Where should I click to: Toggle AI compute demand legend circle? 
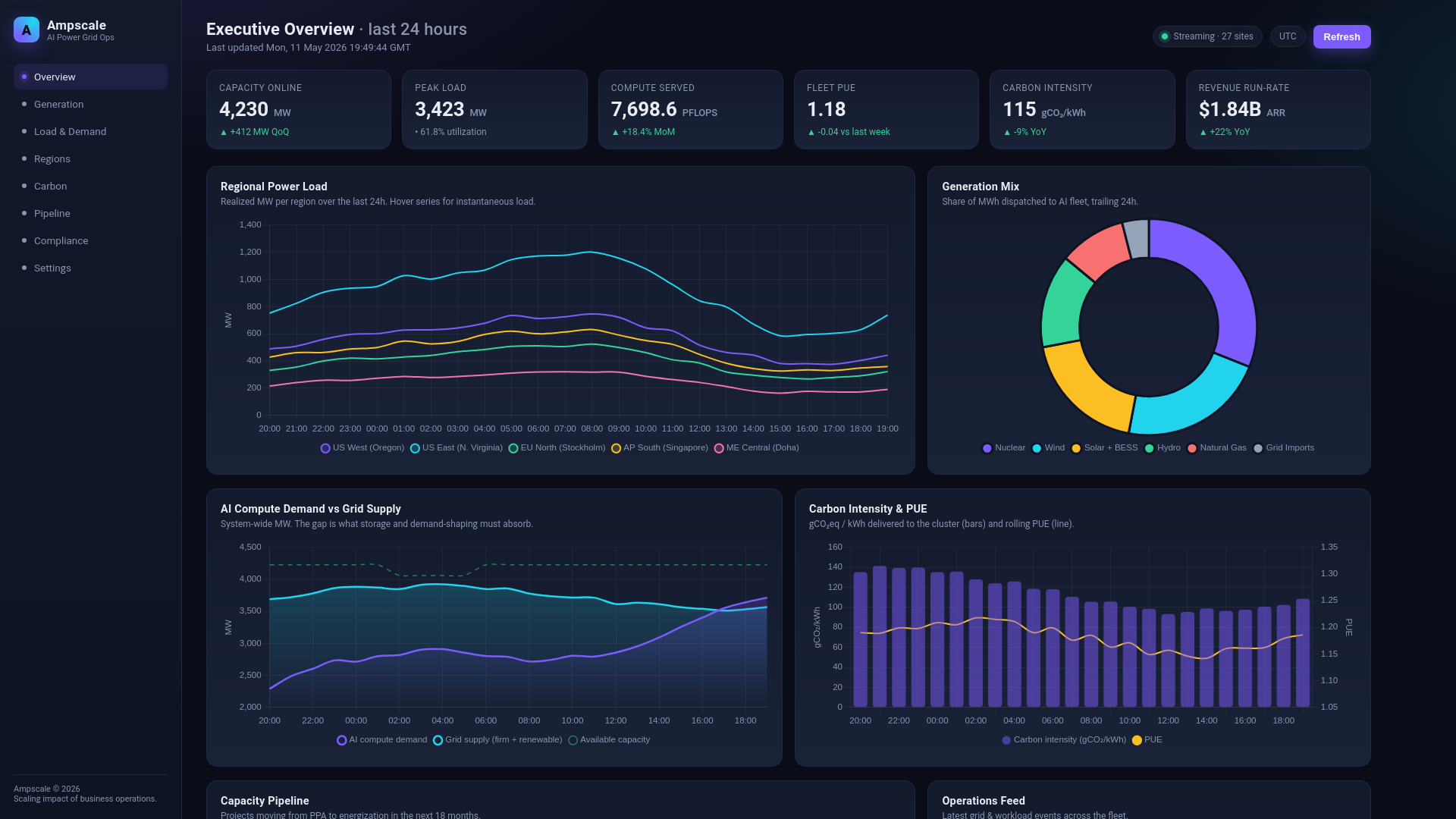pyautogui.click(x=342, y=740)
